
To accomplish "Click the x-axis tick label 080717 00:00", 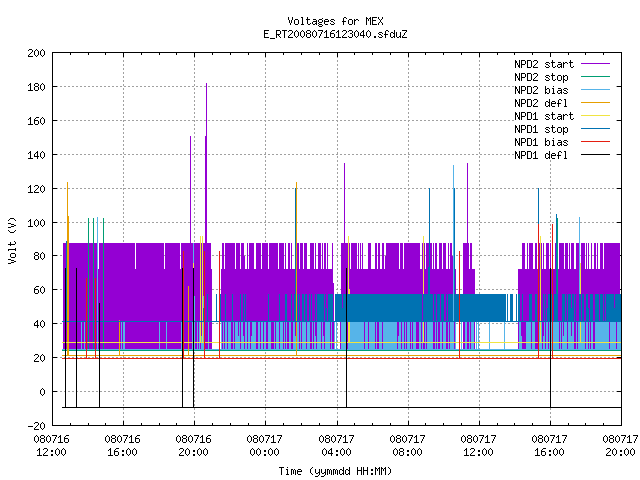I will tap(264, 446).
